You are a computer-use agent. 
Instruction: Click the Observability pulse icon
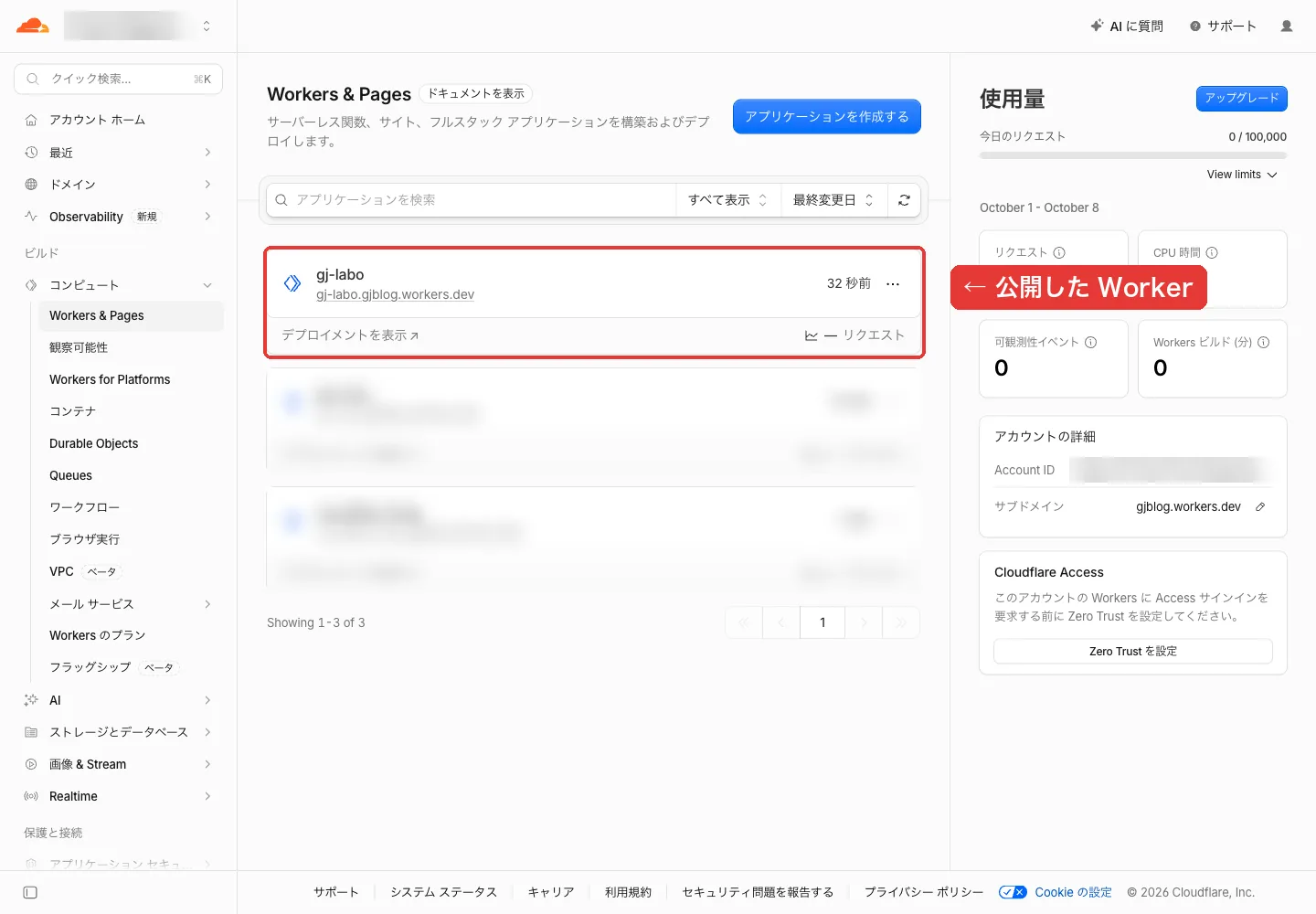click(x=31, y=217)
